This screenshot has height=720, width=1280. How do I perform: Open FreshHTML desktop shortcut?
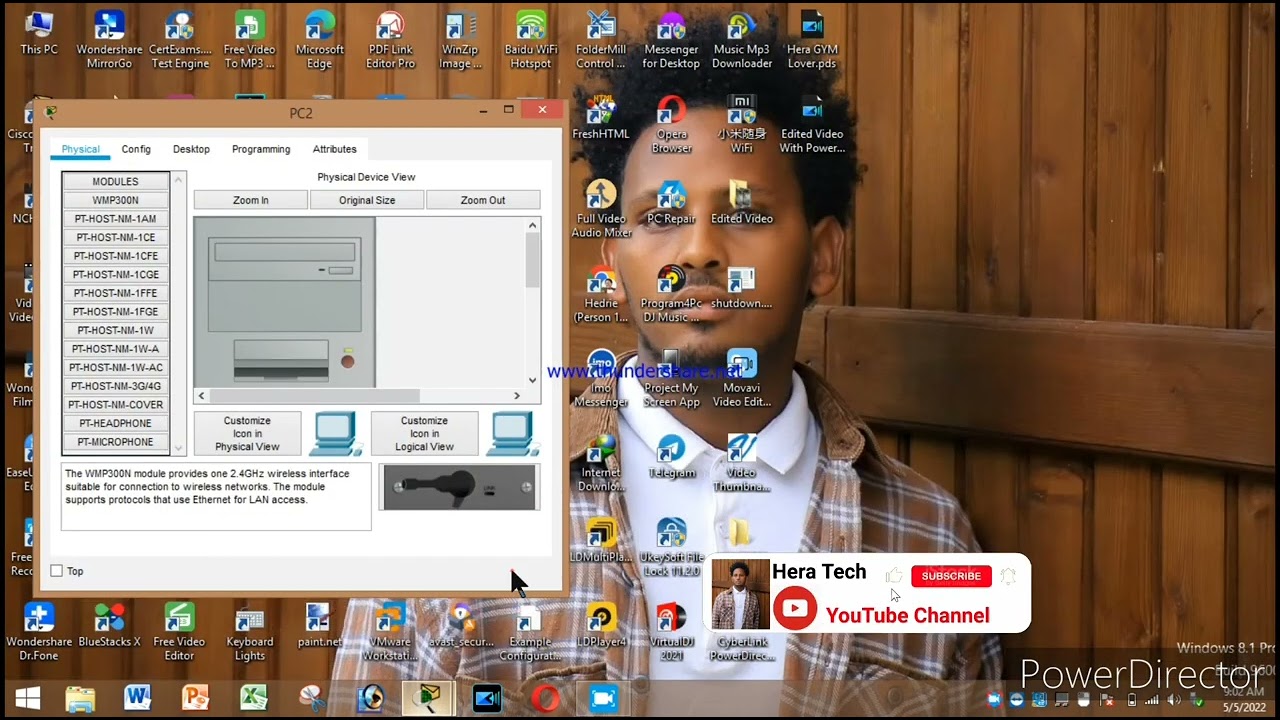click(x=601, y=118)
